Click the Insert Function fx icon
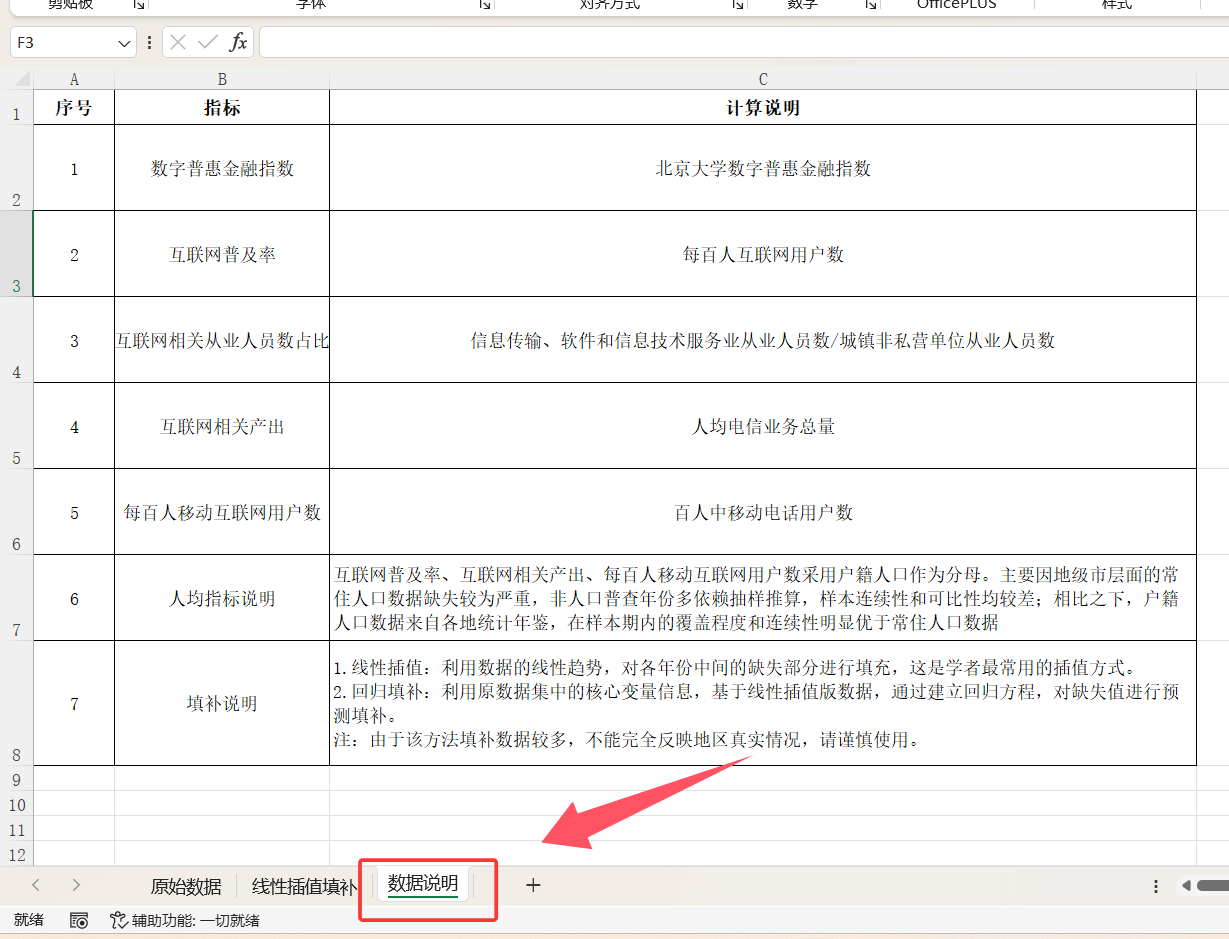 [238, 42]
